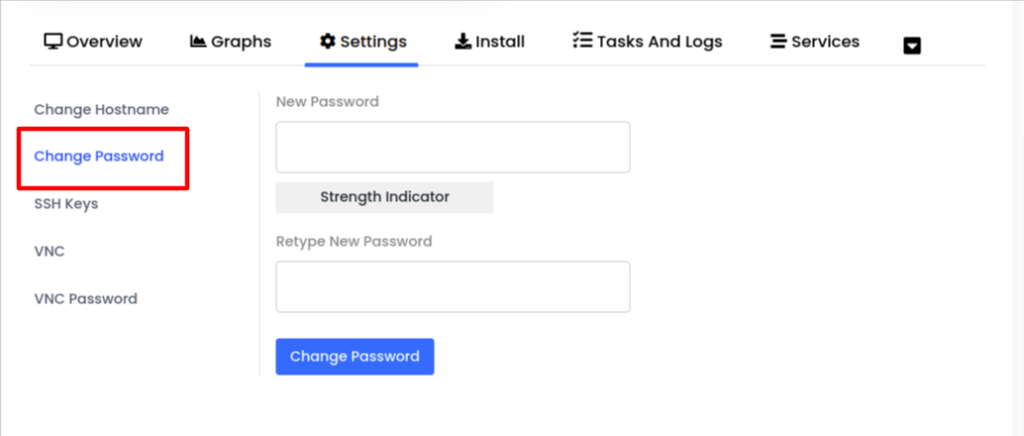The width and height of the screenshot is (1024, 436).
Task: Click the gear icon beside Settings
Action: (327, 42)
